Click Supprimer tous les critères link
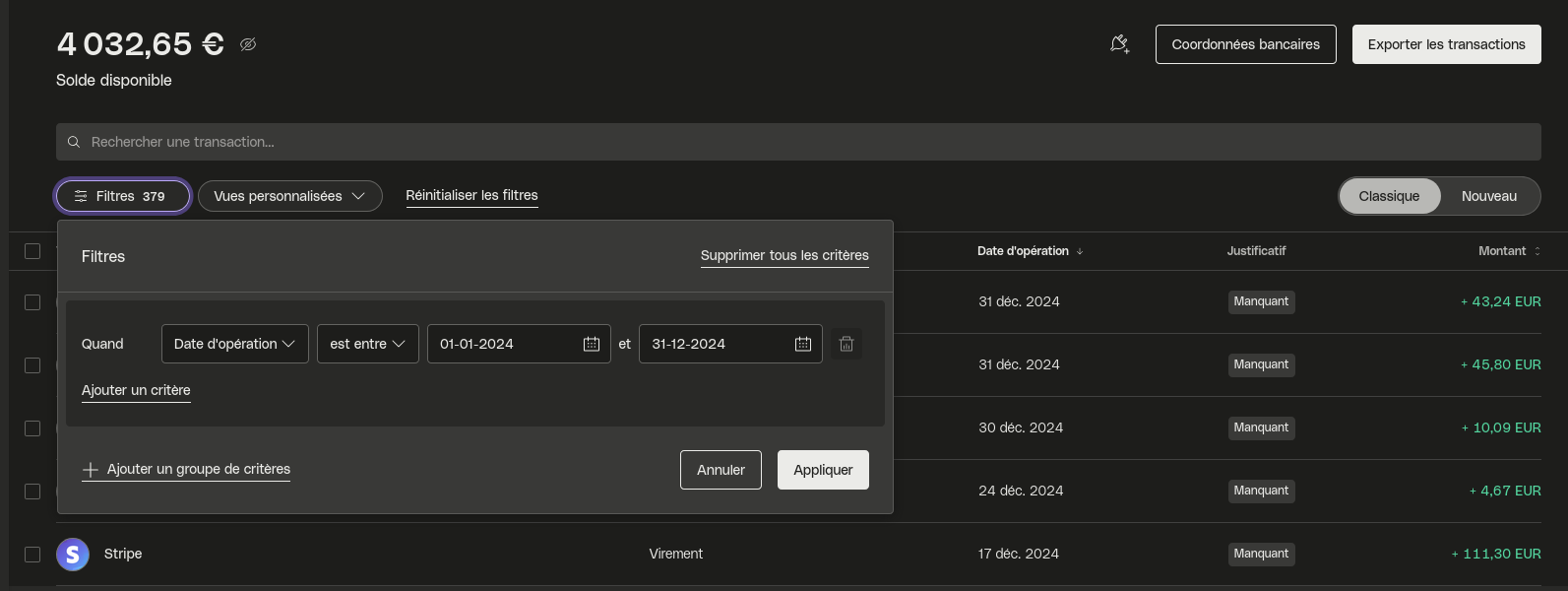This screenshot has height=591, width=1568. [x=784, y=255]
